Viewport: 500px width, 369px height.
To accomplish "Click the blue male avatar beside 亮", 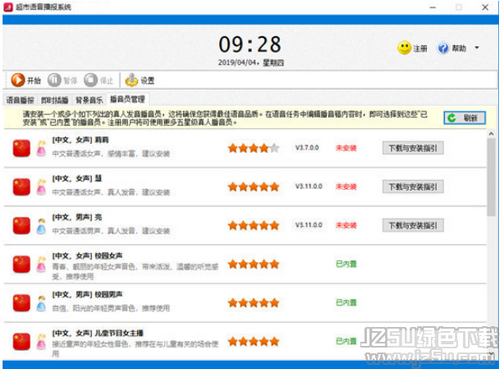I will coord(41,226).
